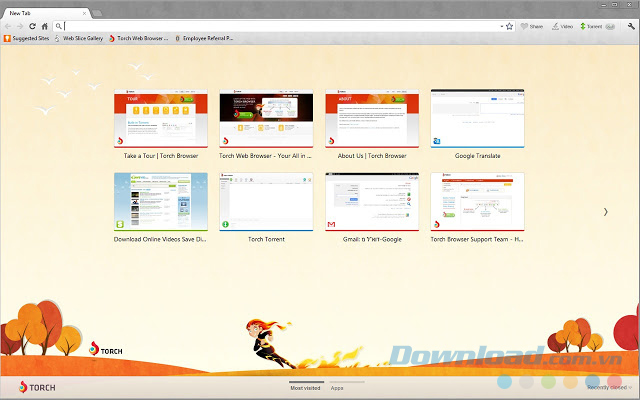Screen dimensions: 640x400
Task: Expand the Recently closed dropdown
Action: (609, 387)
